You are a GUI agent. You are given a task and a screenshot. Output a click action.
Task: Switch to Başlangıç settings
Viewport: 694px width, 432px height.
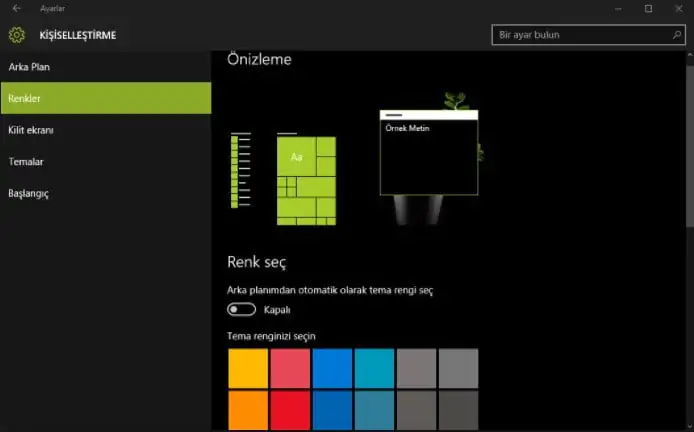coord(29,193)
